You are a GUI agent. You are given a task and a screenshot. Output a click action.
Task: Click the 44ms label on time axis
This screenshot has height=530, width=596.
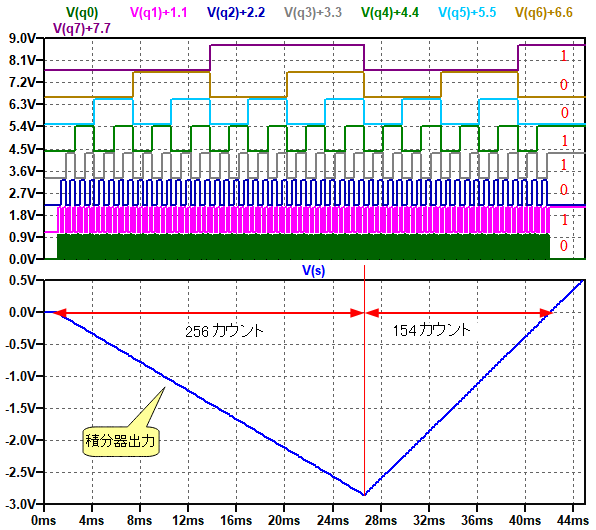click(x=574, y=520)
